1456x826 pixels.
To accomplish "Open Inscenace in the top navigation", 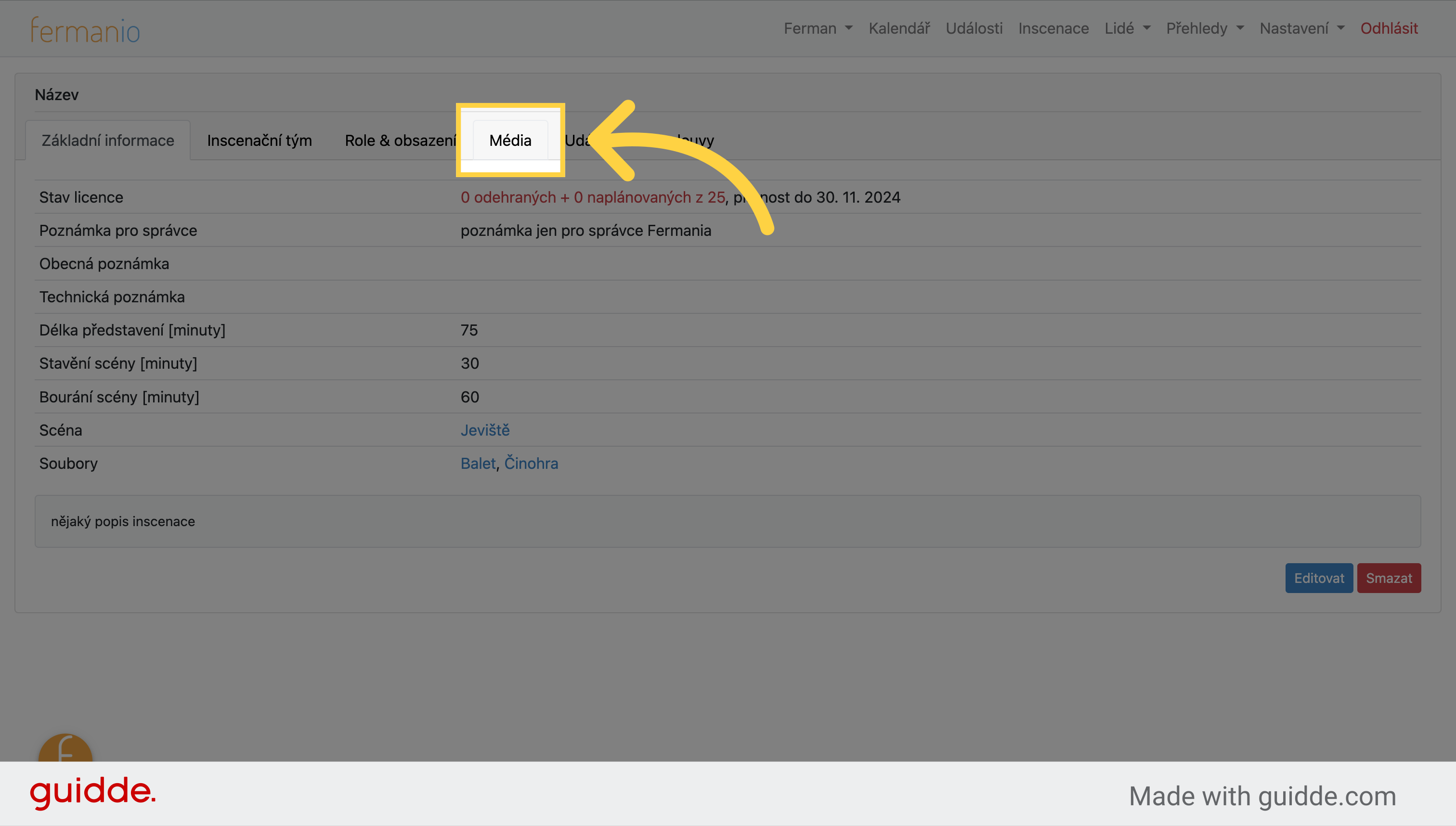I will pyautogui.click(x=1053, y=28).
